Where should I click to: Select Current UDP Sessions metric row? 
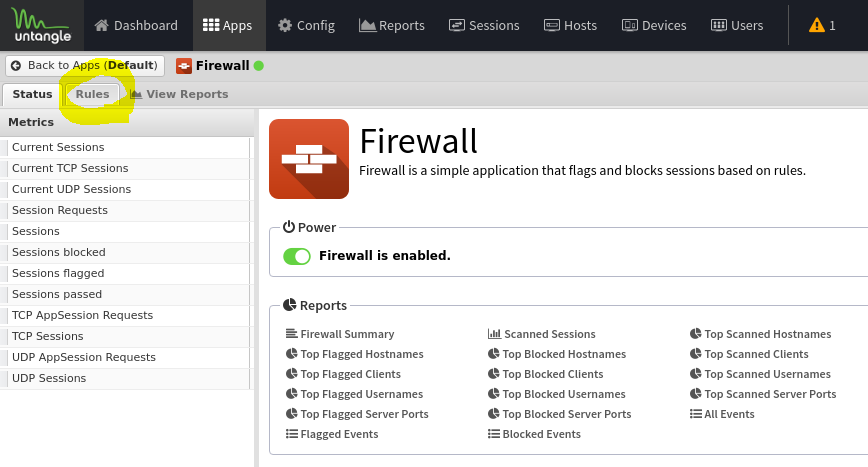(x=126, y=189)
